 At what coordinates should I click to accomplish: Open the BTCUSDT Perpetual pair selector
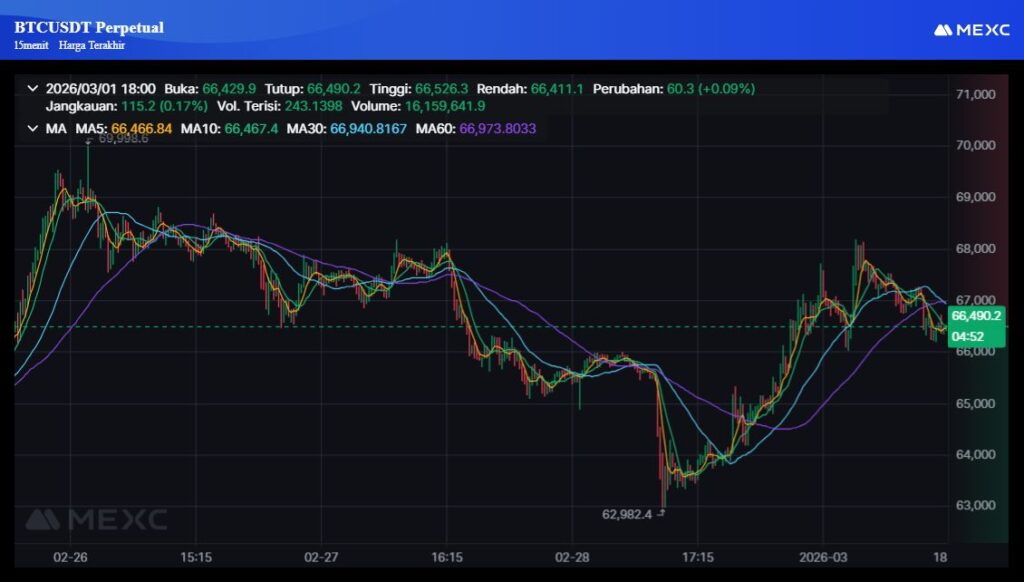click(89, 27)
